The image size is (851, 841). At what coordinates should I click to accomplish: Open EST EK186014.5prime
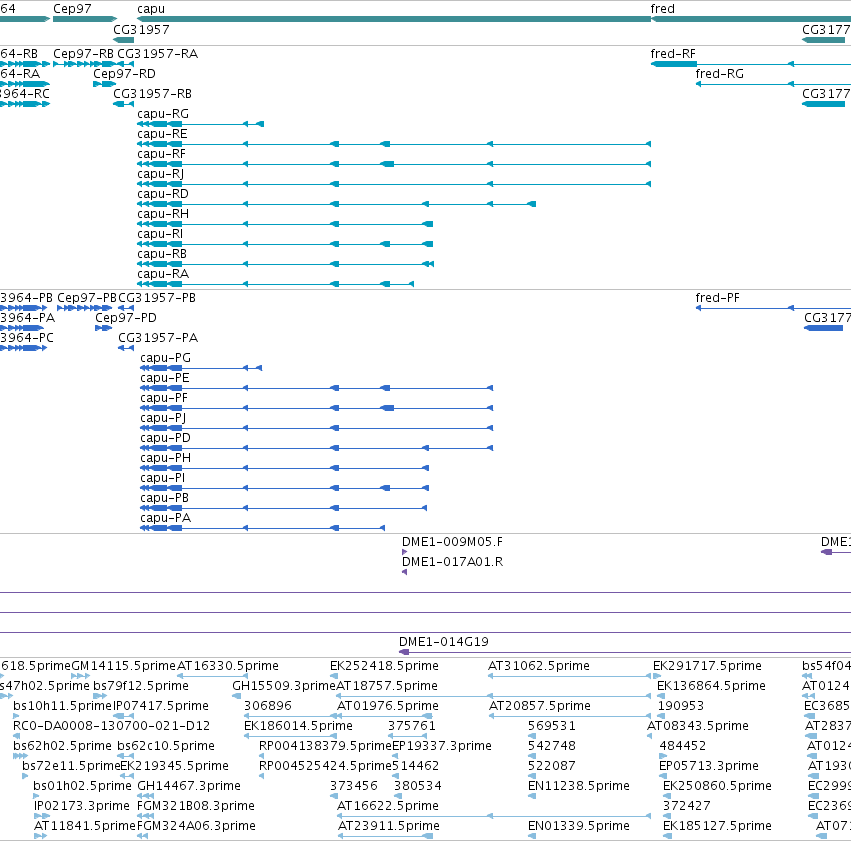pos(299,726)
